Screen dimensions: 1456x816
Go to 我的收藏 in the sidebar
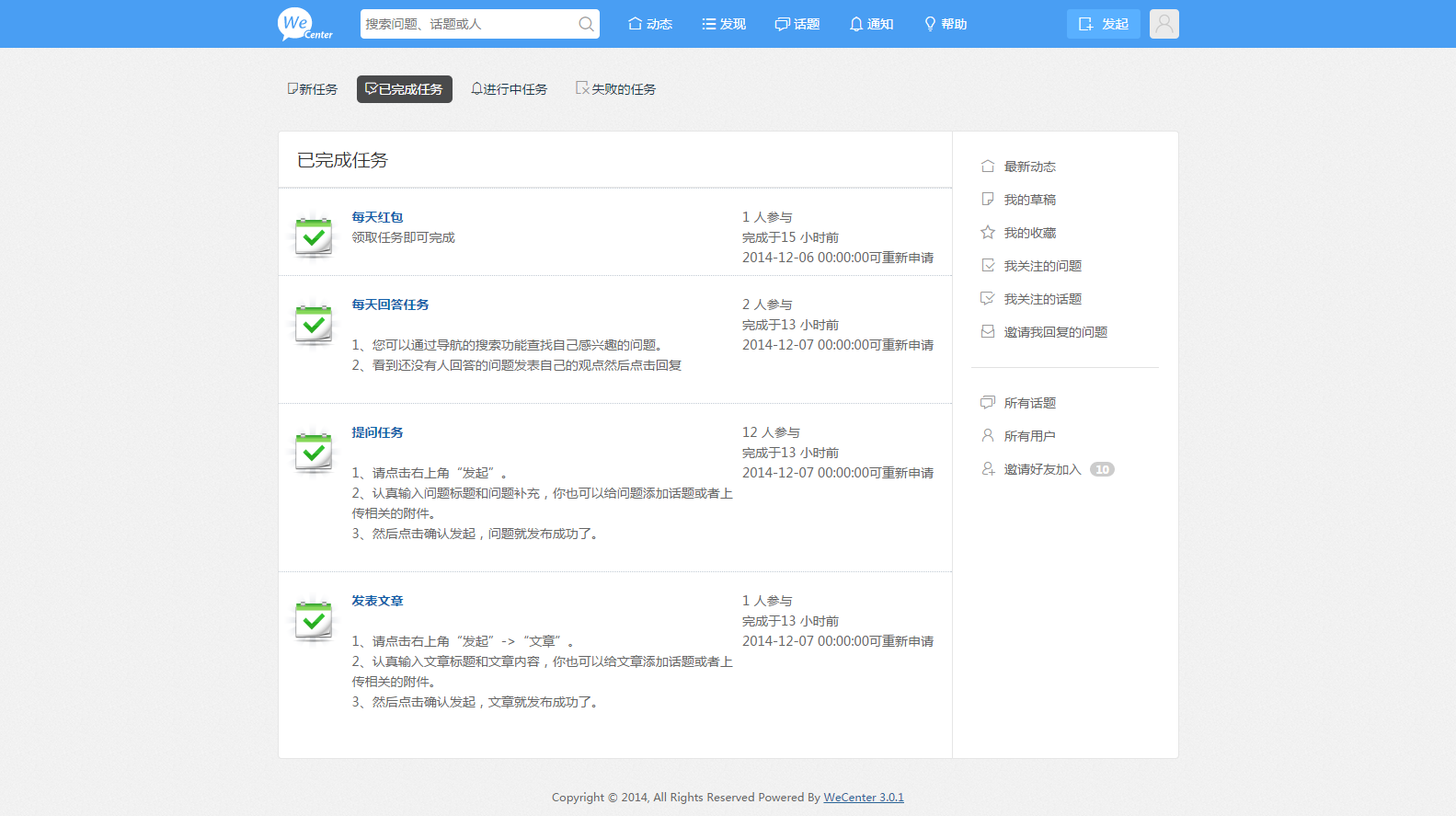point(1029,233)
